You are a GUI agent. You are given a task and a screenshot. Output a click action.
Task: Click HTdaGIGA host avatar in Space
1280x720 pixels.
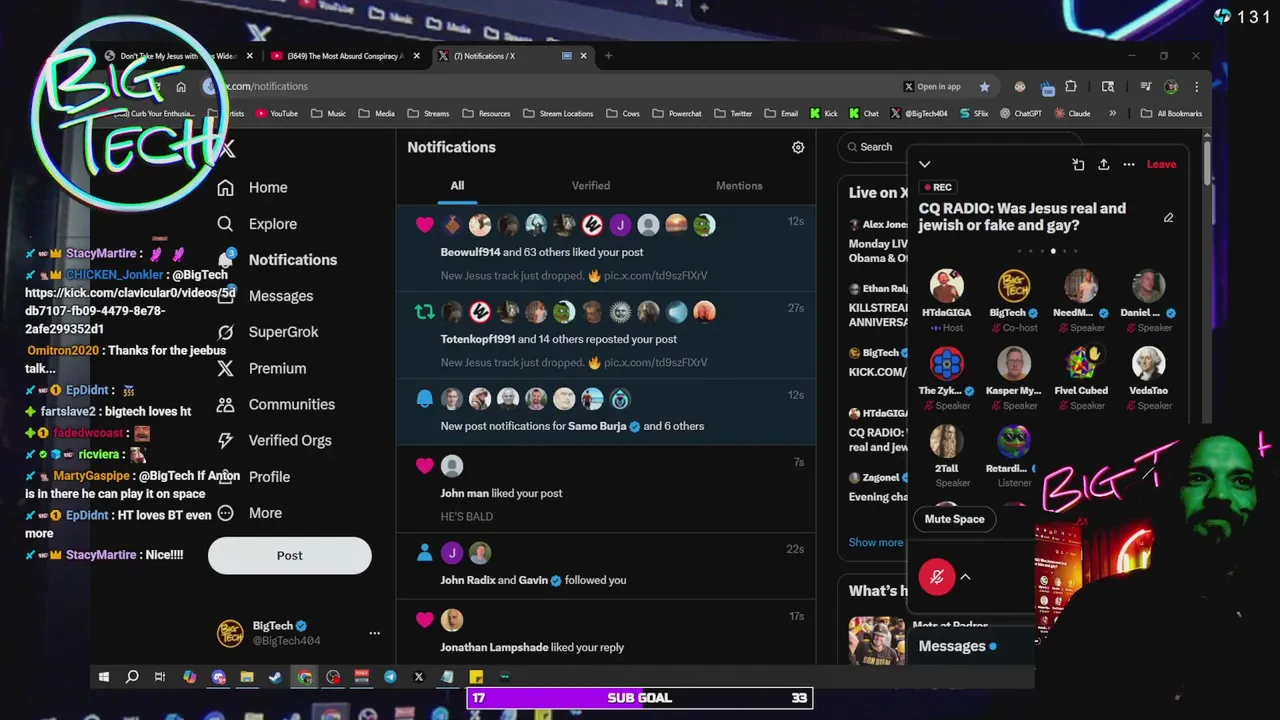coord(946,286)
